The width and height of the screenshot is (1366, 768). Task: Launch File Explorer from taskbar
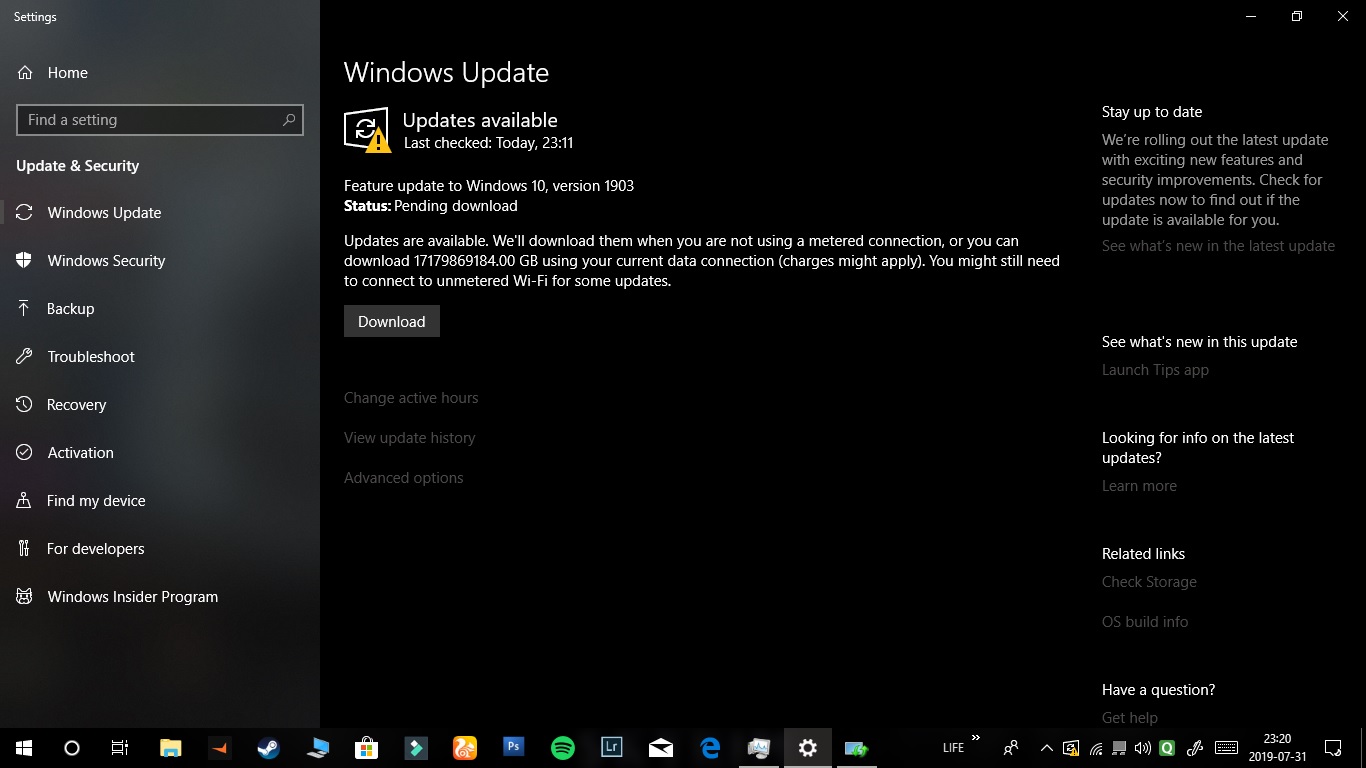[171, 748]
